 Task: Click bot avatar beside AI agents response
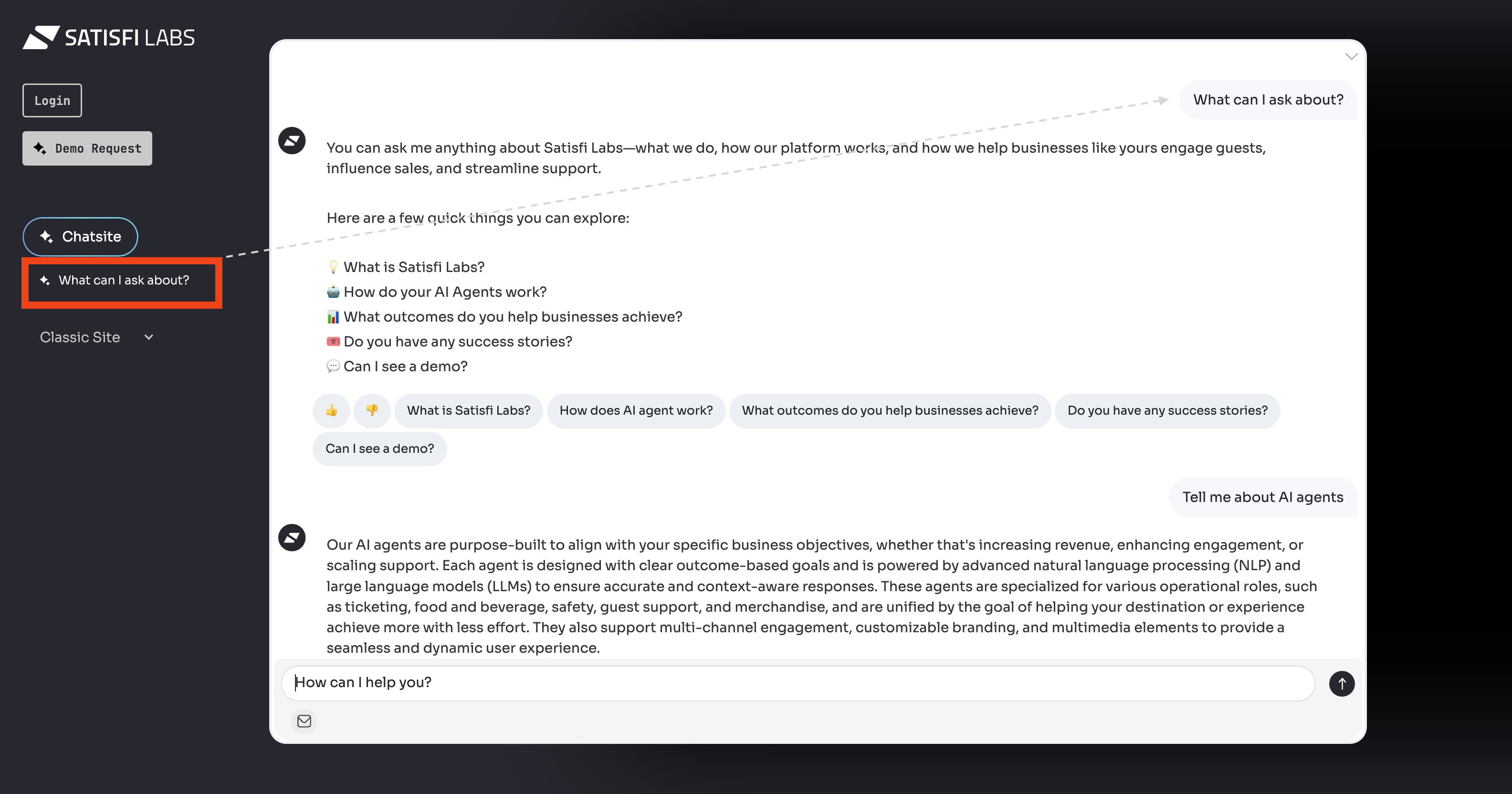pyautogui.click(x=292, y=538)
